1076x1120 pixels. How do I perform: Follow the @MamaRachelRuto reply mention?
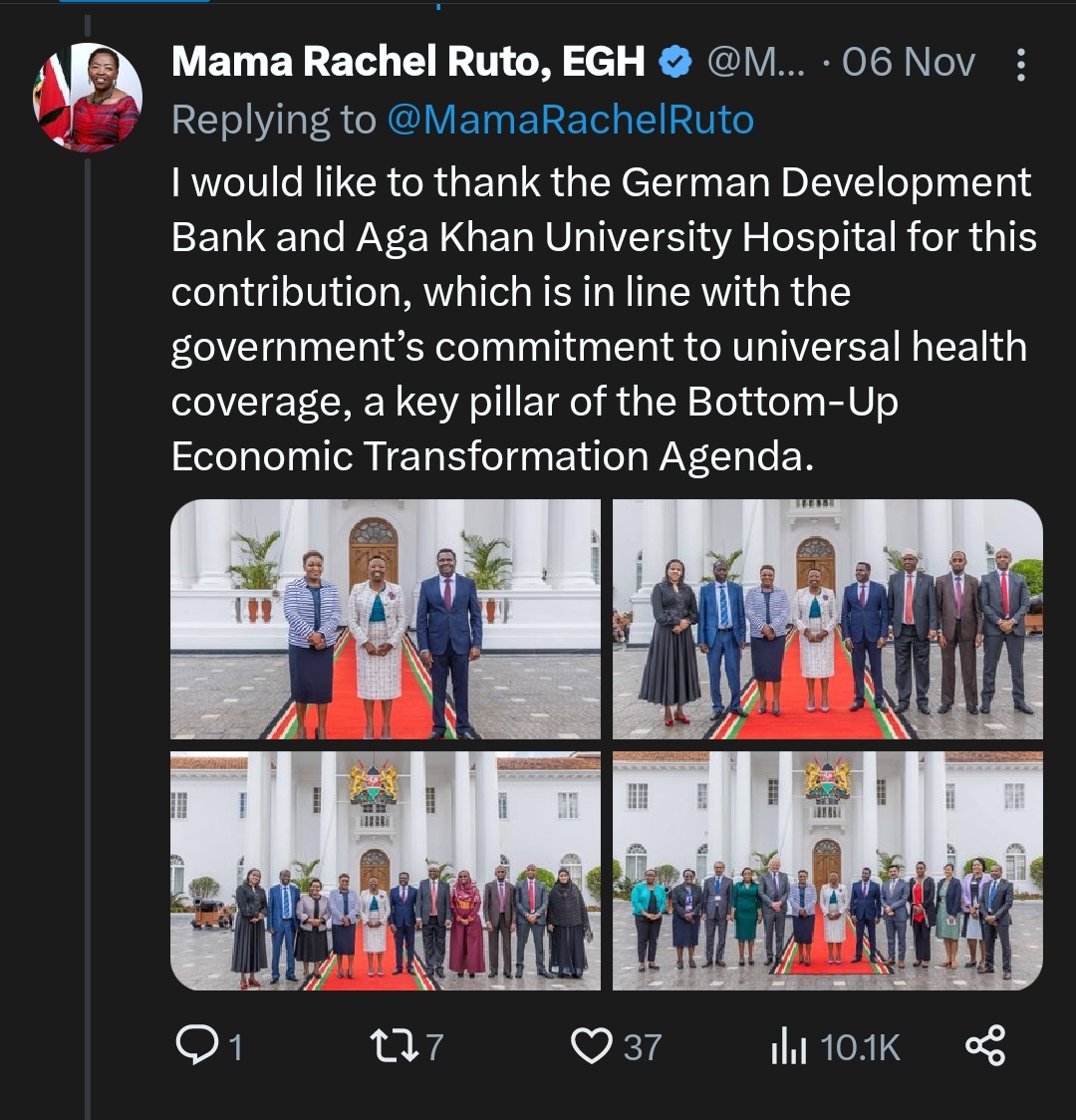(x=570, y=120)
